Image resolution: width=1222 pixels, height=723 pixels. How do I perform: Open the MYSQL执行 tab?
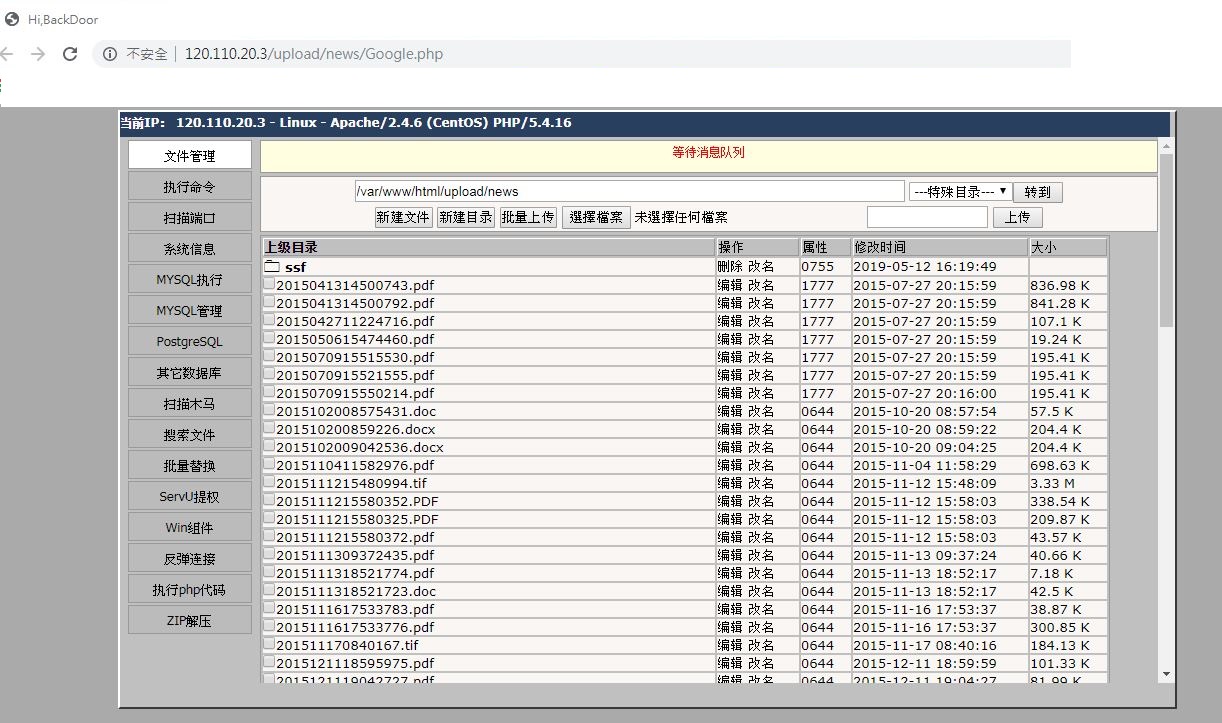(x=190, y=280)
